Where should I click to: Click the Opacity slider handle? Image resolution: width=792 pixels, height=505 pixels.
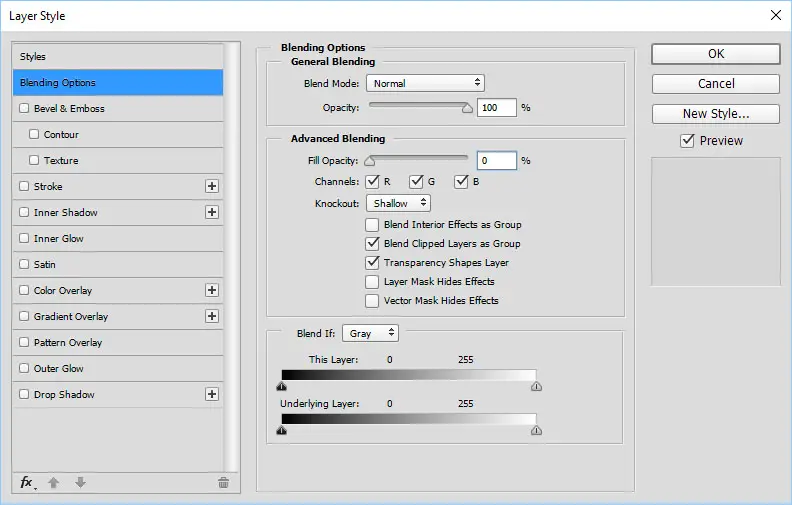[x=467, y=108]
